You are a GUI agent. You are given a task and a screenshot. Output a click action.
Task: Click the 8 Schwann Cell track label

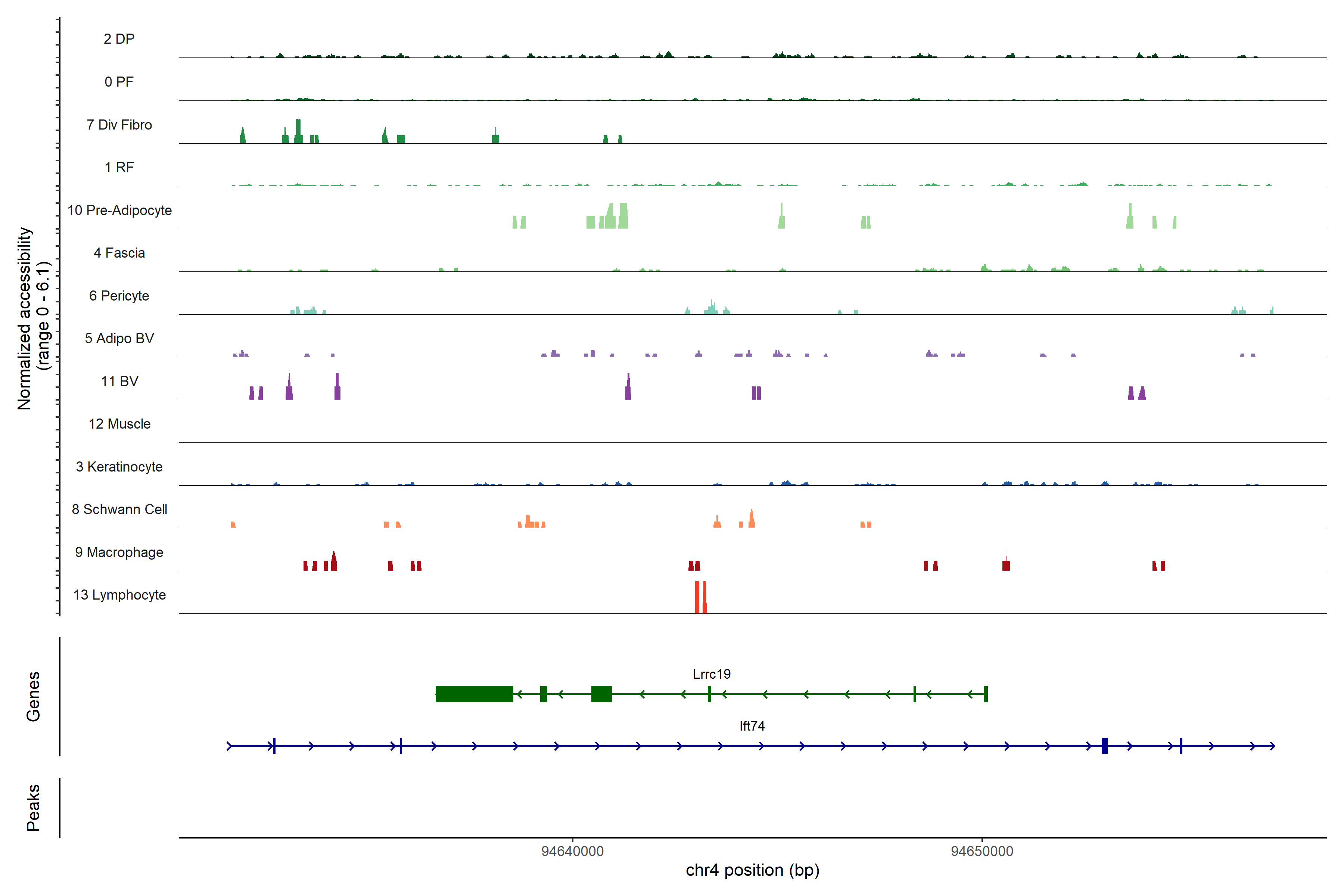(x=119, y=509)
